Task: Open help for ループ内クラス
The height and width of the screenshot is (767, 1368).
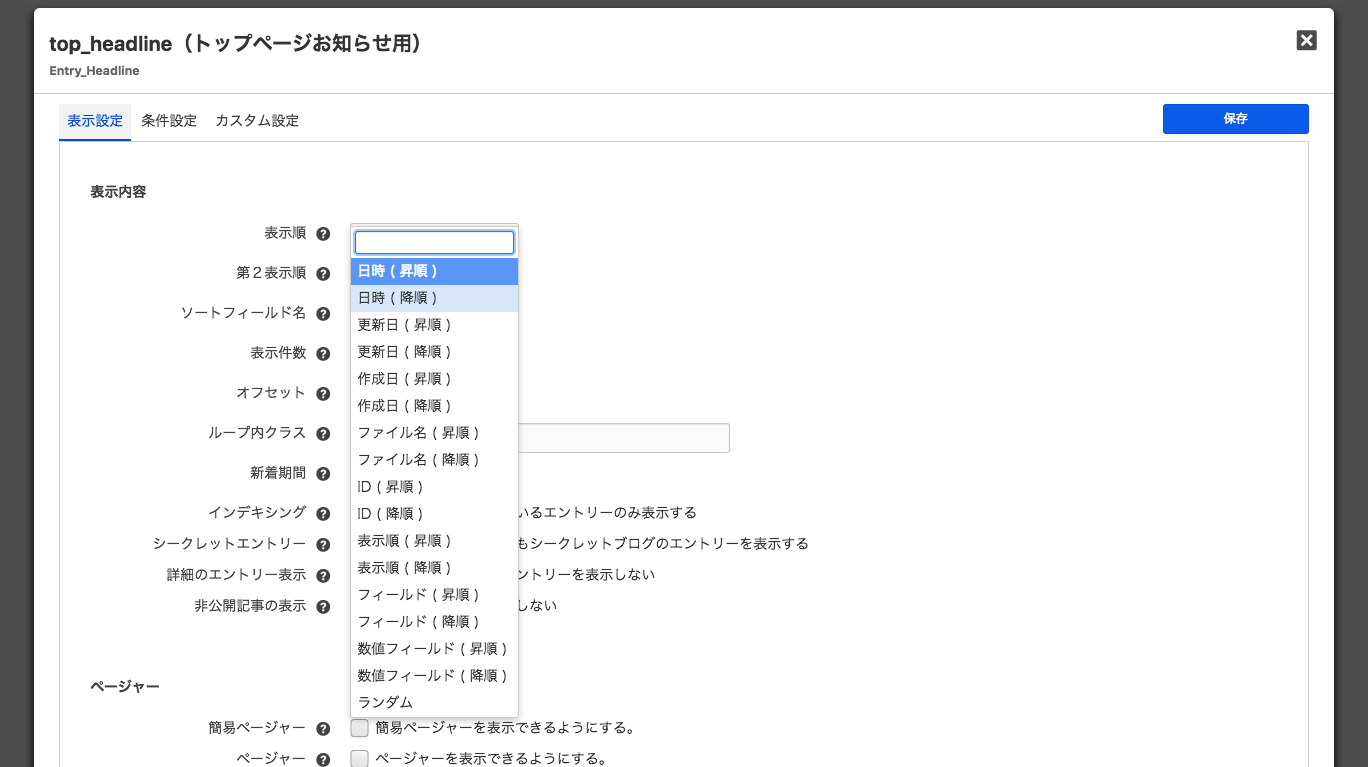Action: 323,434
